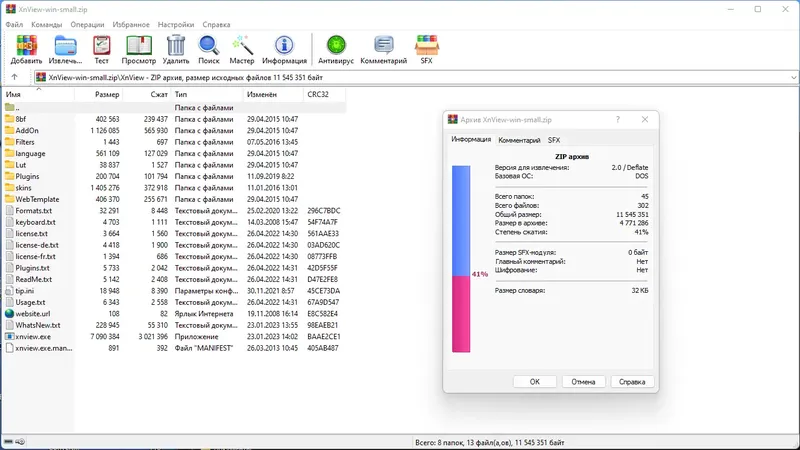This screenshot has width=800, height=450.
Task: Select the Usage.txt file row
Action: 174,302
